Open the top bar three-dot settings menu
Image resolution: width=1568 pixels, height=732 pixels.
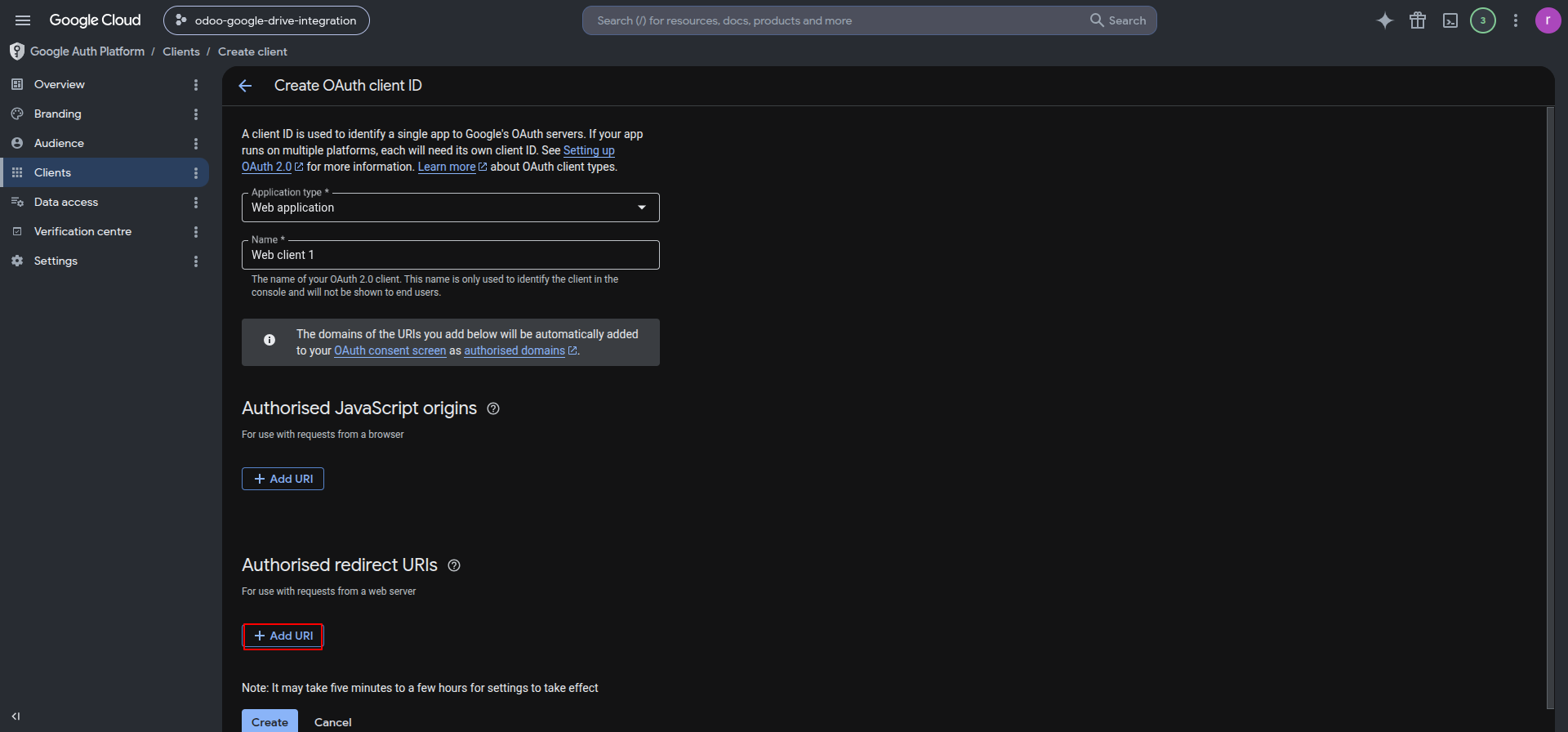point(1516,20)
